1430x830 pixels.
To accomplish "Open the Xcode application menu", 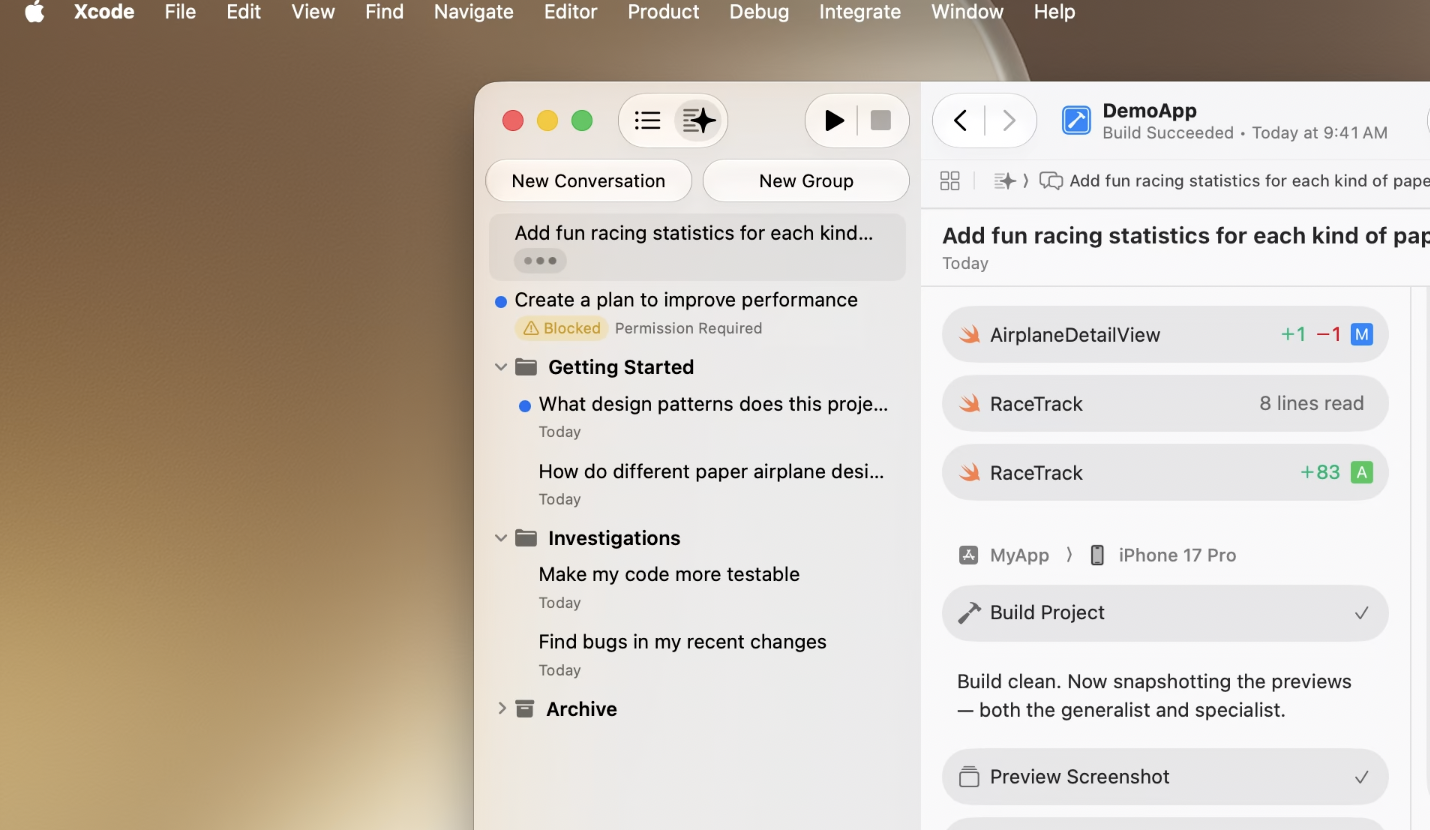I will tap(104, 12).
